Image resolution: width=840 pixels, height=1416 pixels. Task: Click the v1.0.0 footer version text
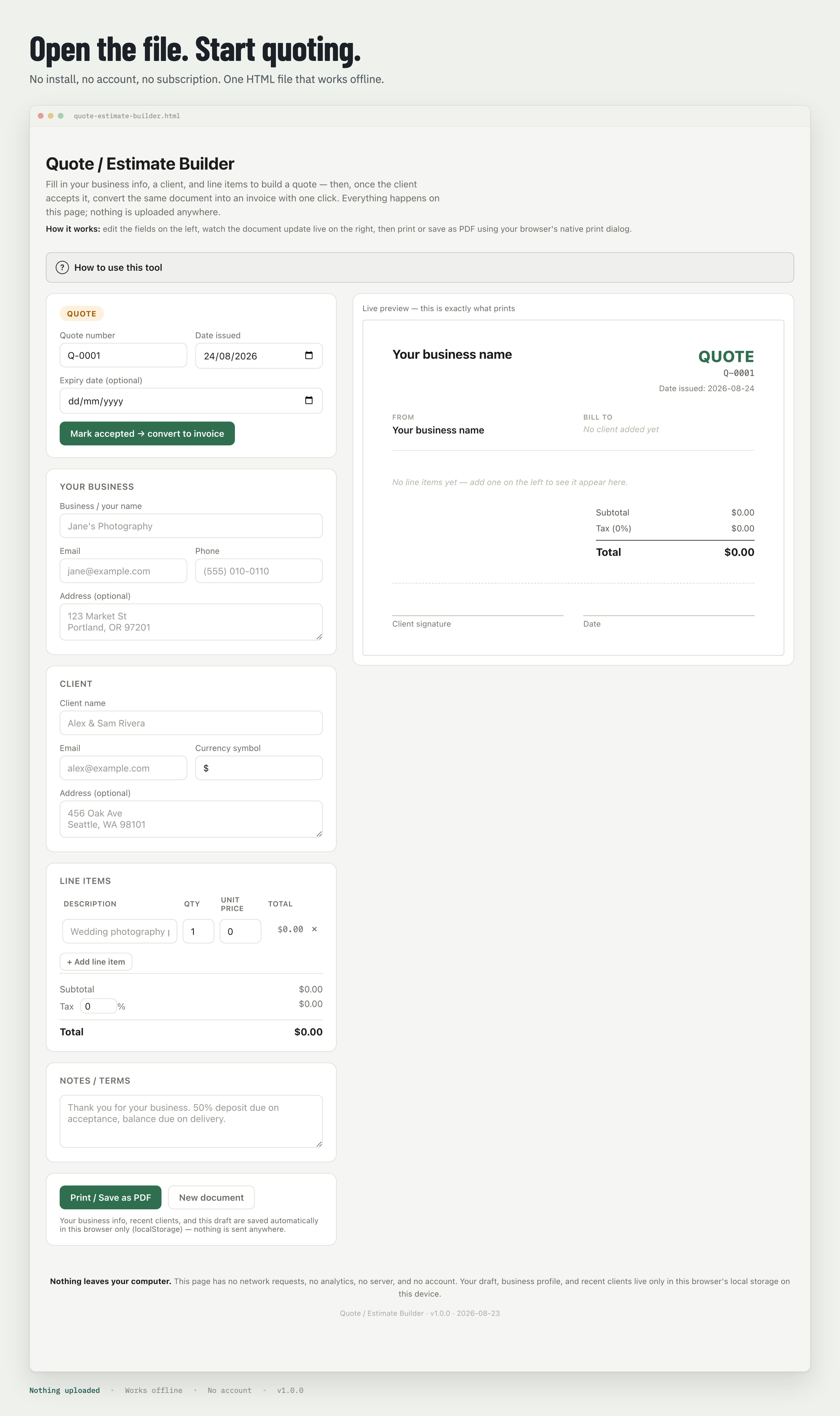(290, 1390)
